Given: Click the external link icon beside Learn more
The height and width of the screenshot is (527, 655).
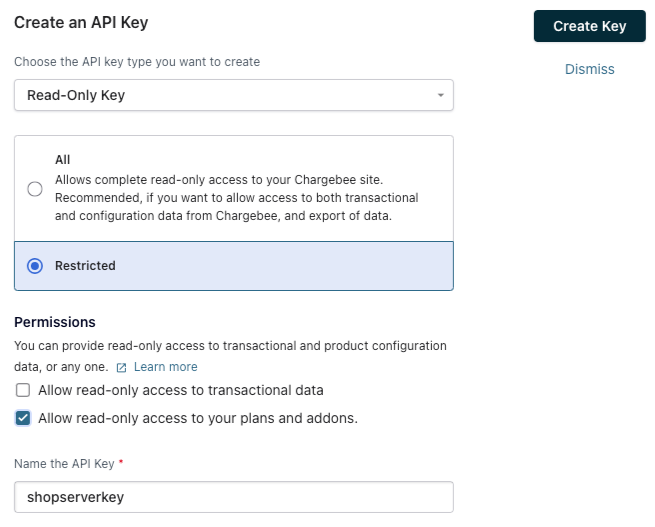Looking at the screenshot, I should (x=122, y=367).
